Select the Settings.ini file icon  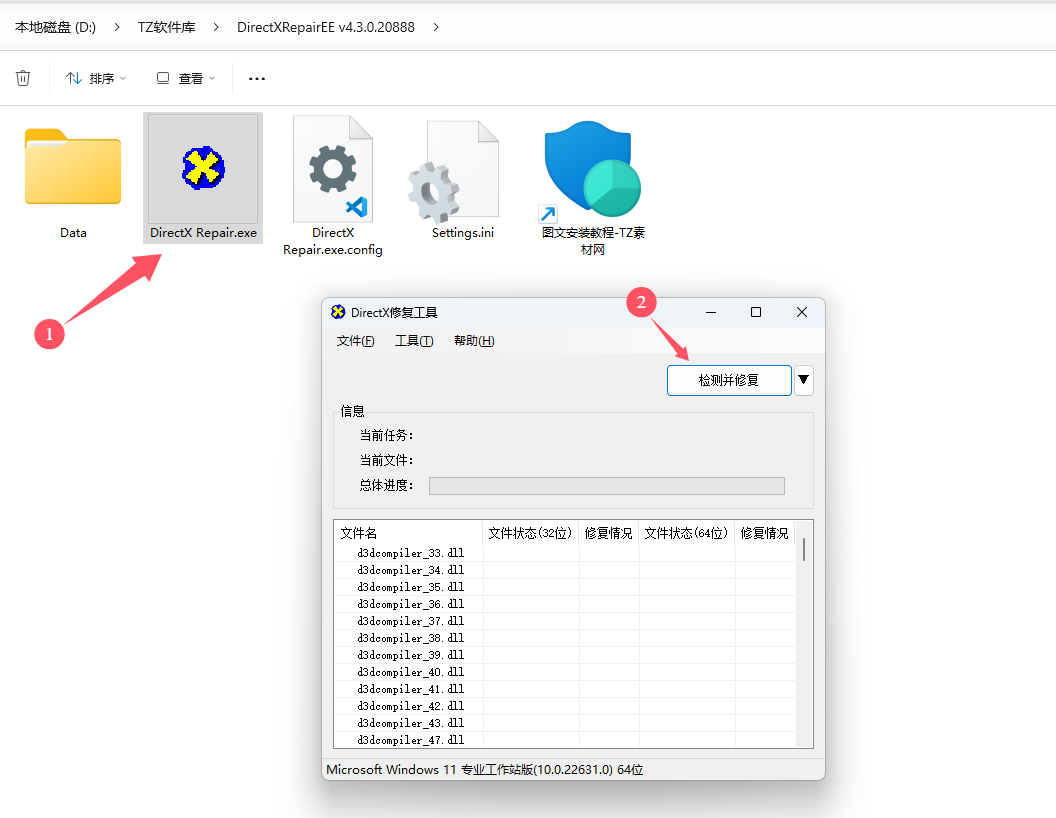455,172
